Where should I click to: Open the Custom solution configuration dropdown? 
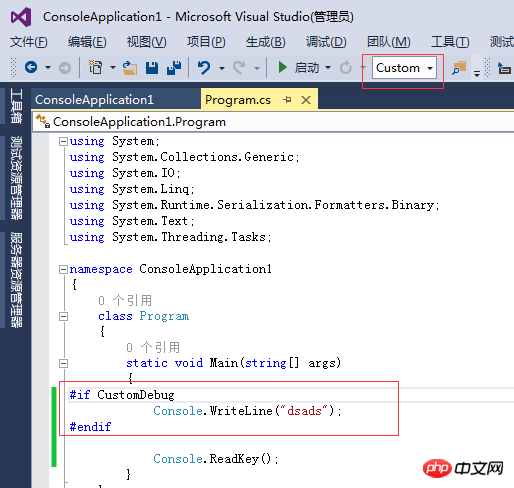click(x=404, y=68)
